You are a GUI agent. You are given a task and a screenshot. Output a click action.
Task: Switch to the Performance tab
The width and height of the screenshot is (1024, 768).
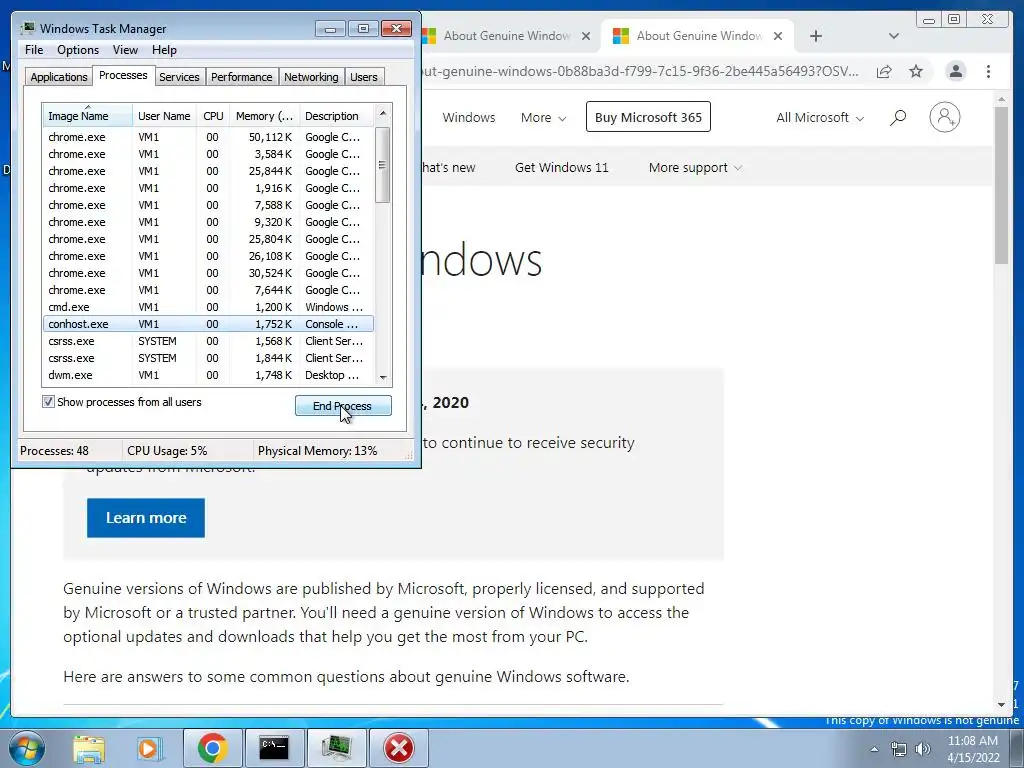(x=241, y=77)
